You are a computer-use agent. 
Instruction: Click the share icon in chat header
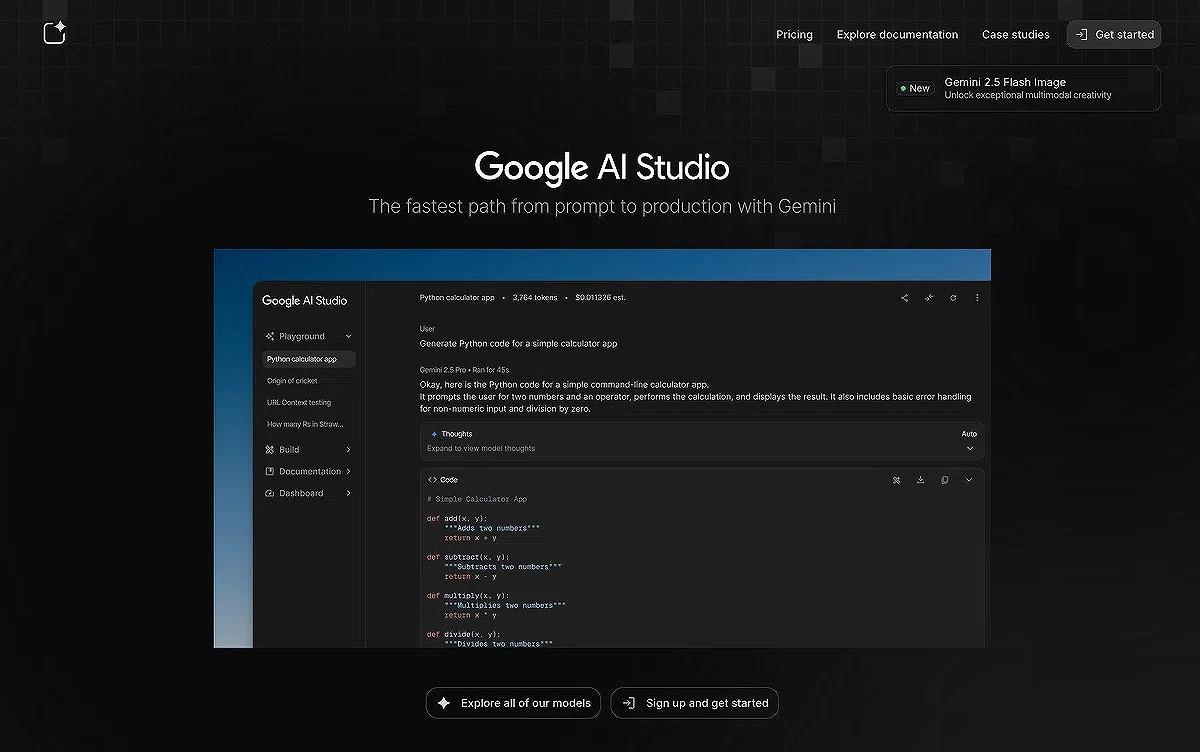(x=905, y=298)
